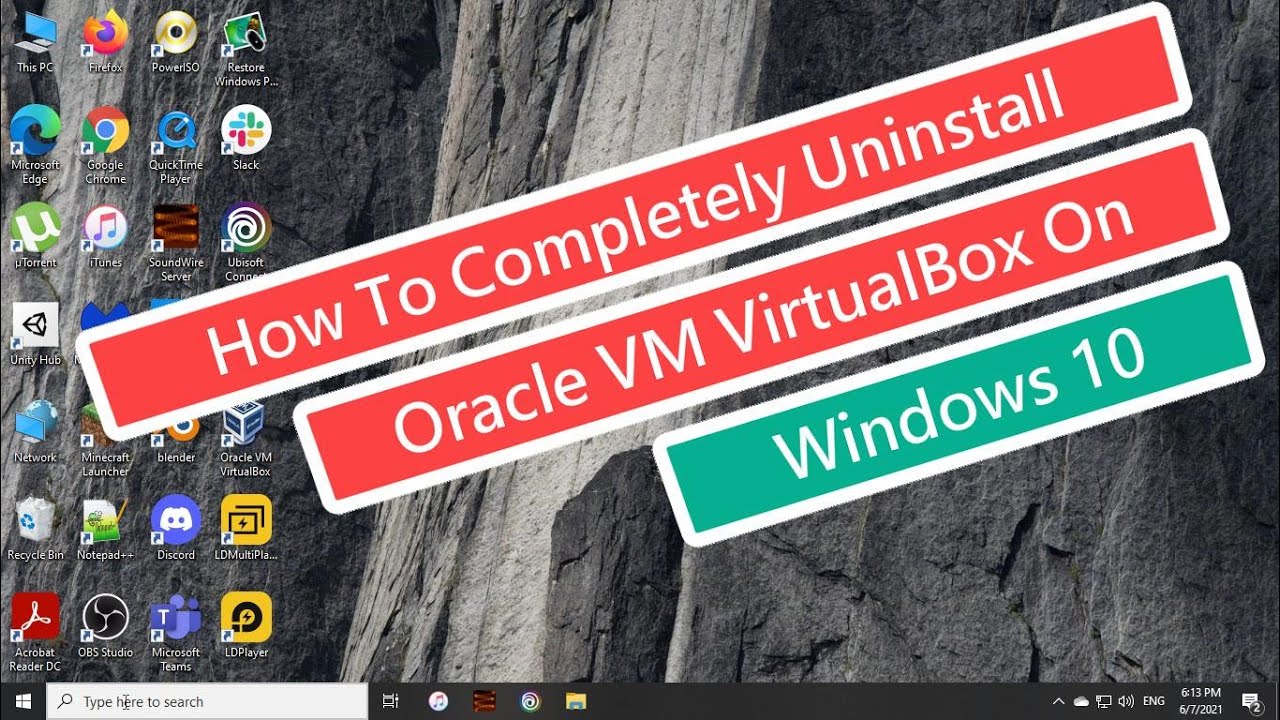Open Ubisoft Connect from the taskbar

tap(530, 701)
